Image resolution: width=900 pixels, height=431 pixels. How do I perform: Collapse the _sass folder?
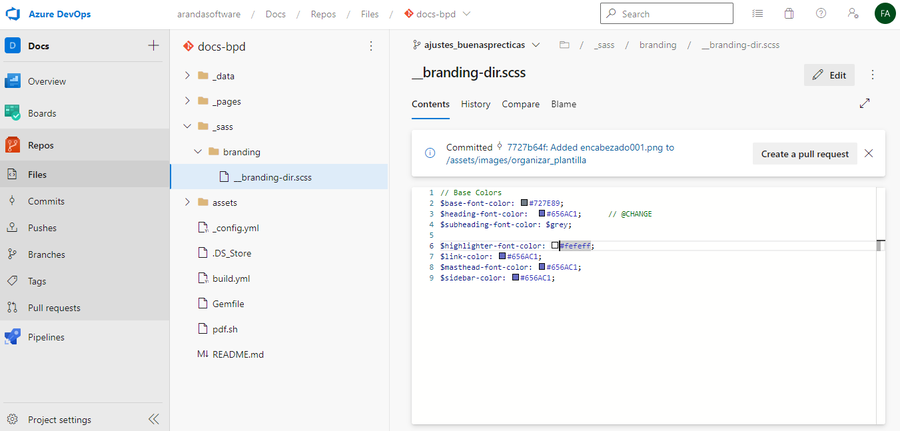[187, 127]
